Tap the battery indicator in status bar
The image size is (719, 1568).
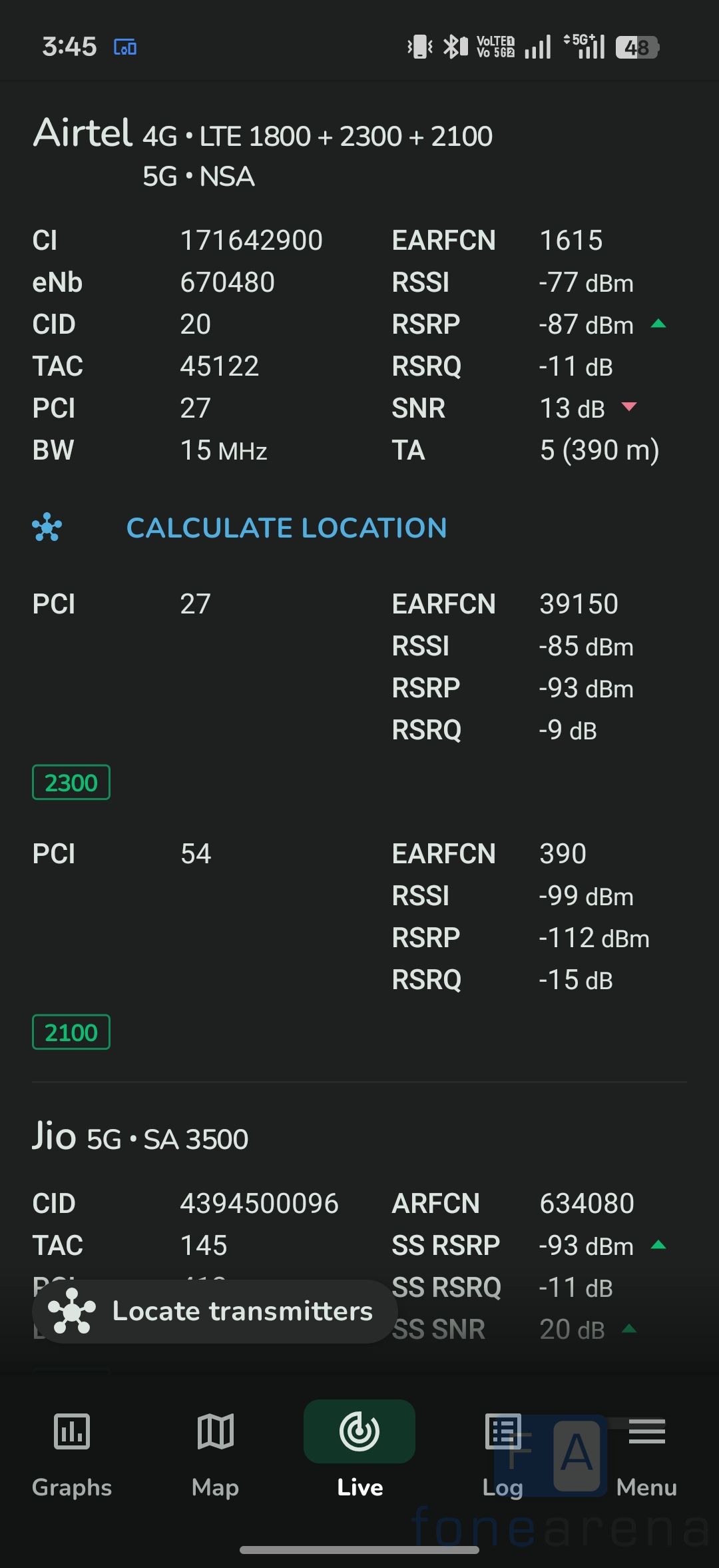(x=637, y=47)
